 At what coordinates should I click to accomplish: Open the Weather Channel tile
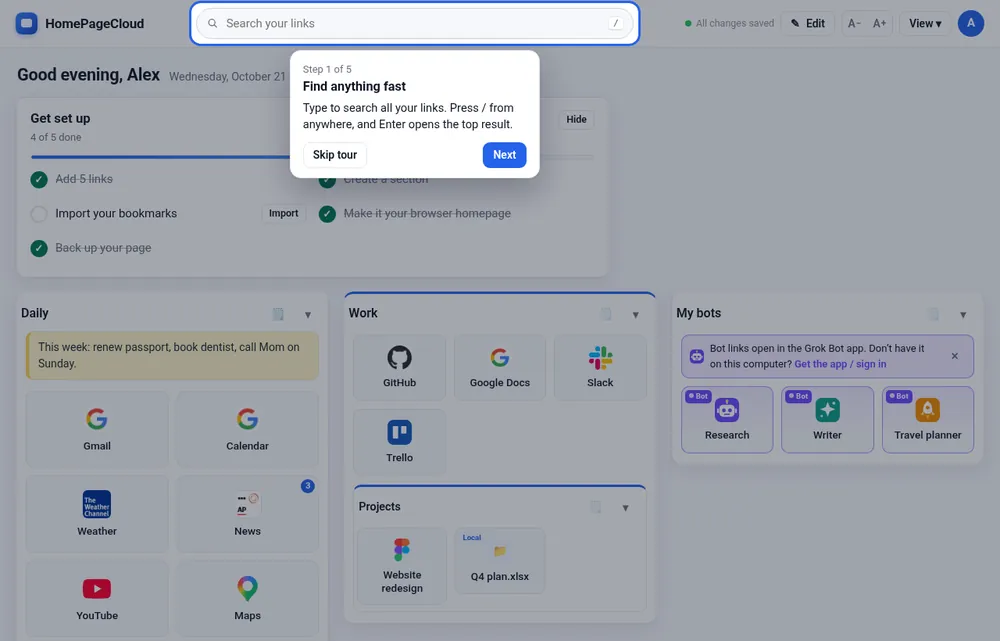[x=97, y=513]
